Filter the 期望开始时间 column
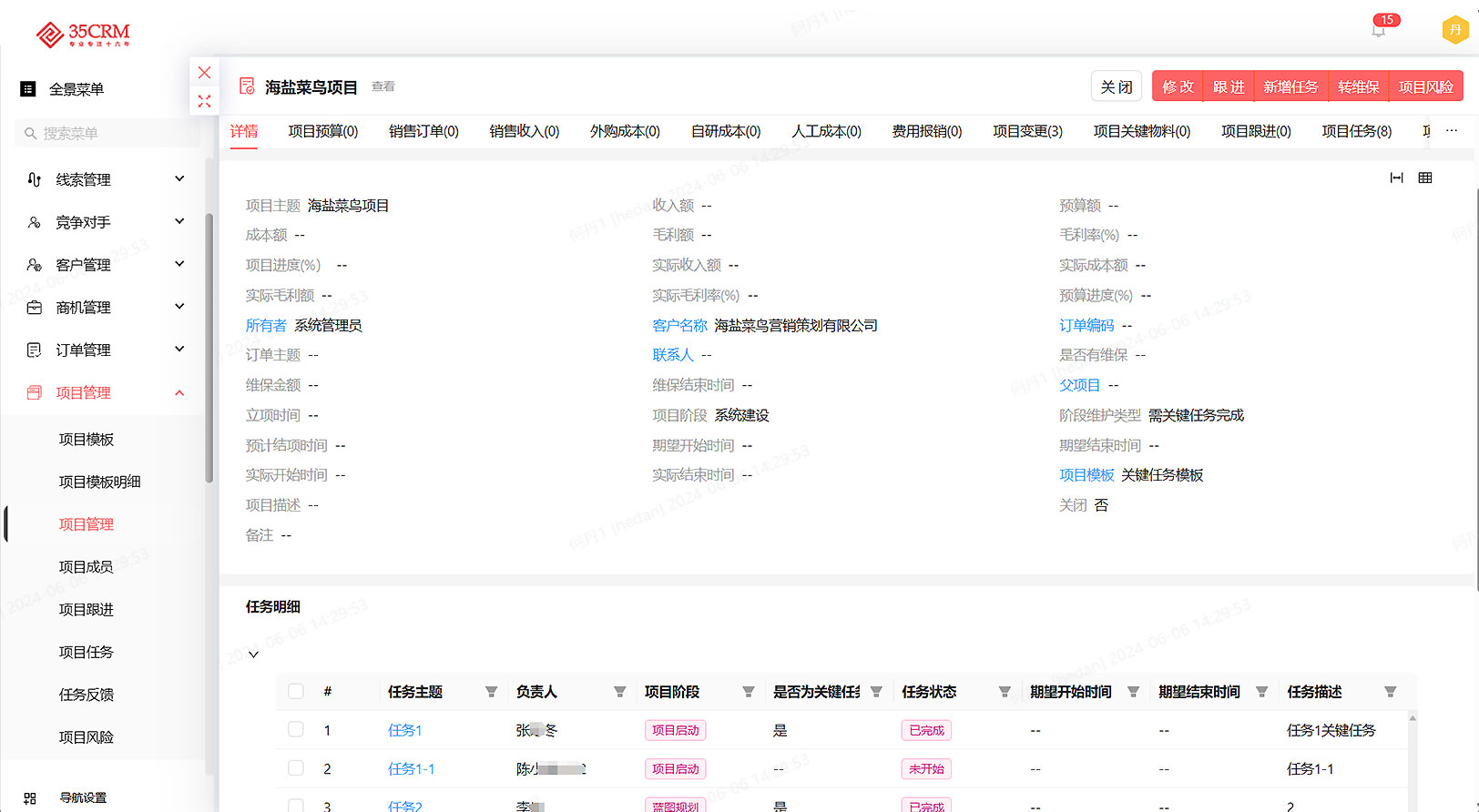Image resolution: width=1479 pixels, height=812 pixels. [1133, 692]
